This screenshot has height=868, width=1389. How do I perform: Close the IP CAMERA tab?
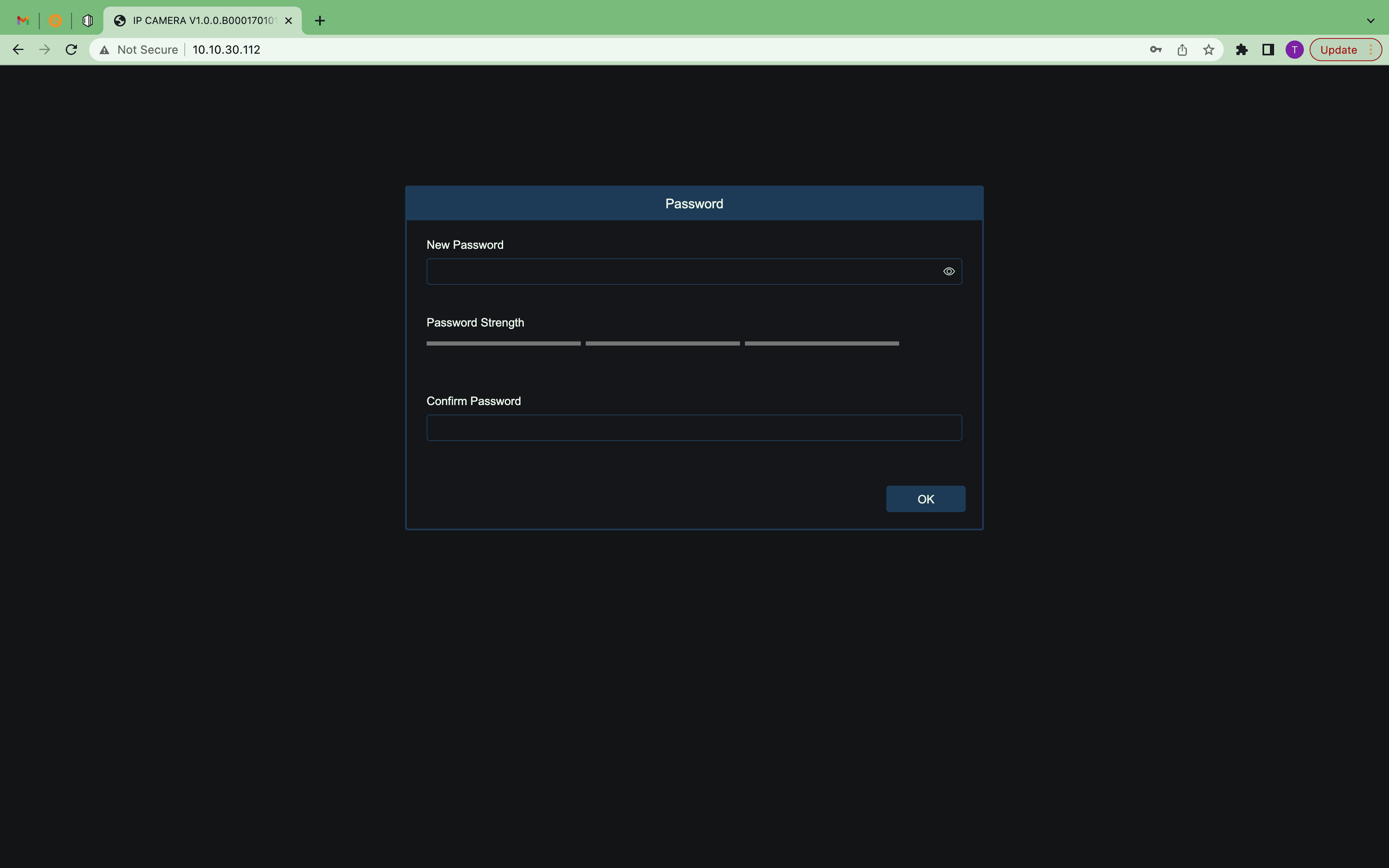click(289, 21)
